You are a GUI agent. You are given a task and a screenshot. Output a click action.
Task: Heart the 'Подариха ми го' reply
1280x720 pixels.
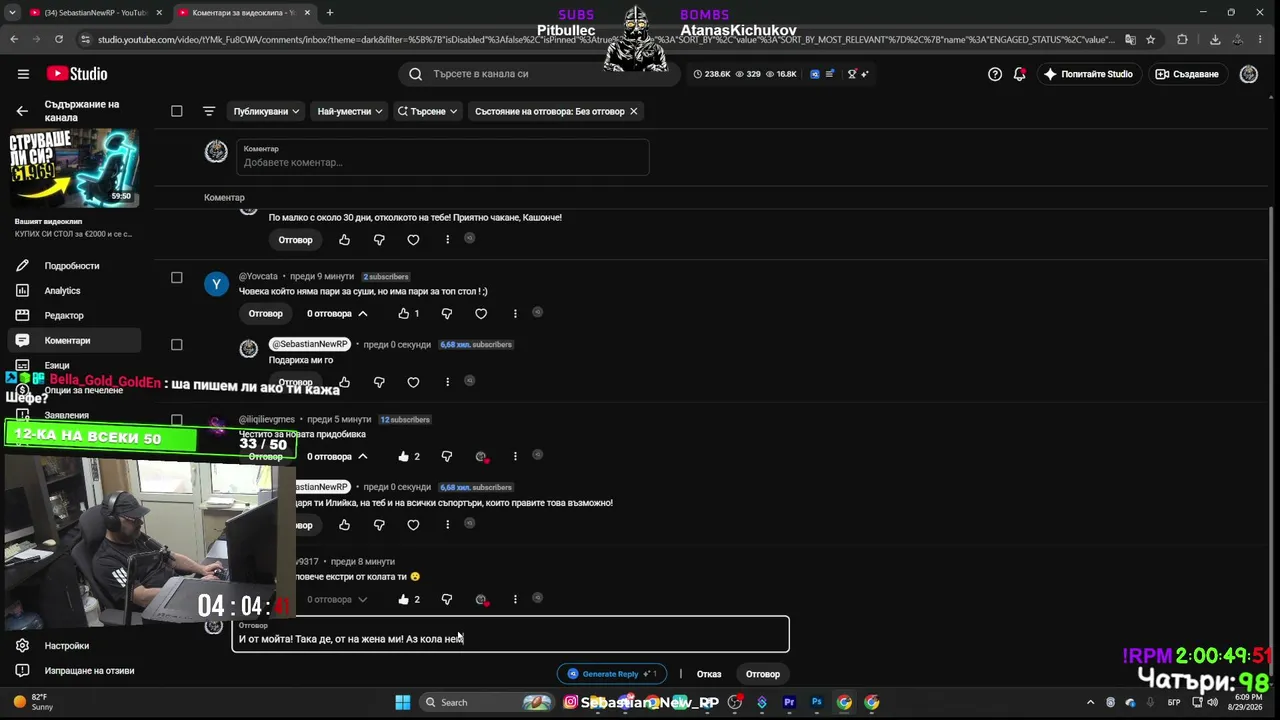click(x=413, y=382)
